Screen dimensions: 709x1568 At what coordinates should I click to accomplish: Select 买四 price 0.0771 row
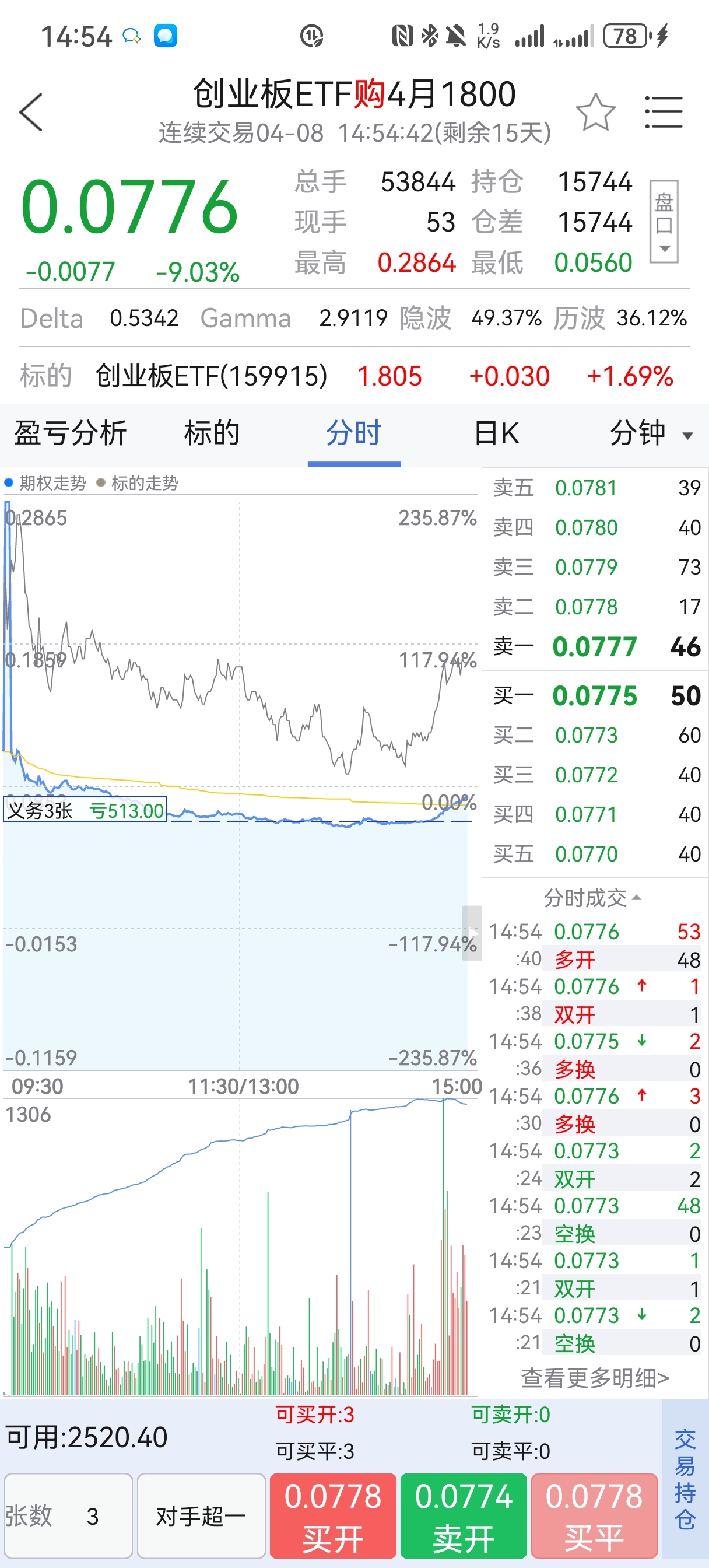pos(596,814)
